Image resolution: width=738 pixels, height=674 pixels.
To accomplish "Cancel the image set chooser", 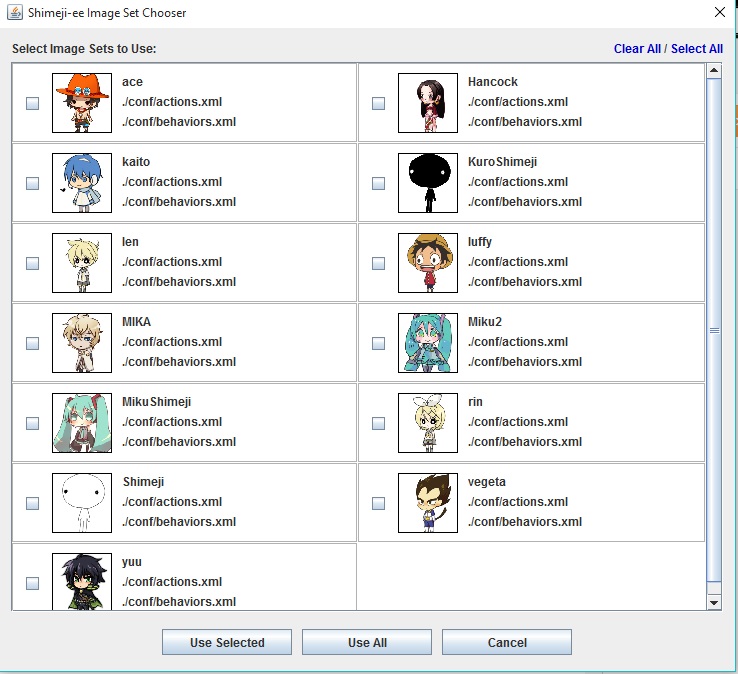I will pyautogui.click(x=507, y=642).
